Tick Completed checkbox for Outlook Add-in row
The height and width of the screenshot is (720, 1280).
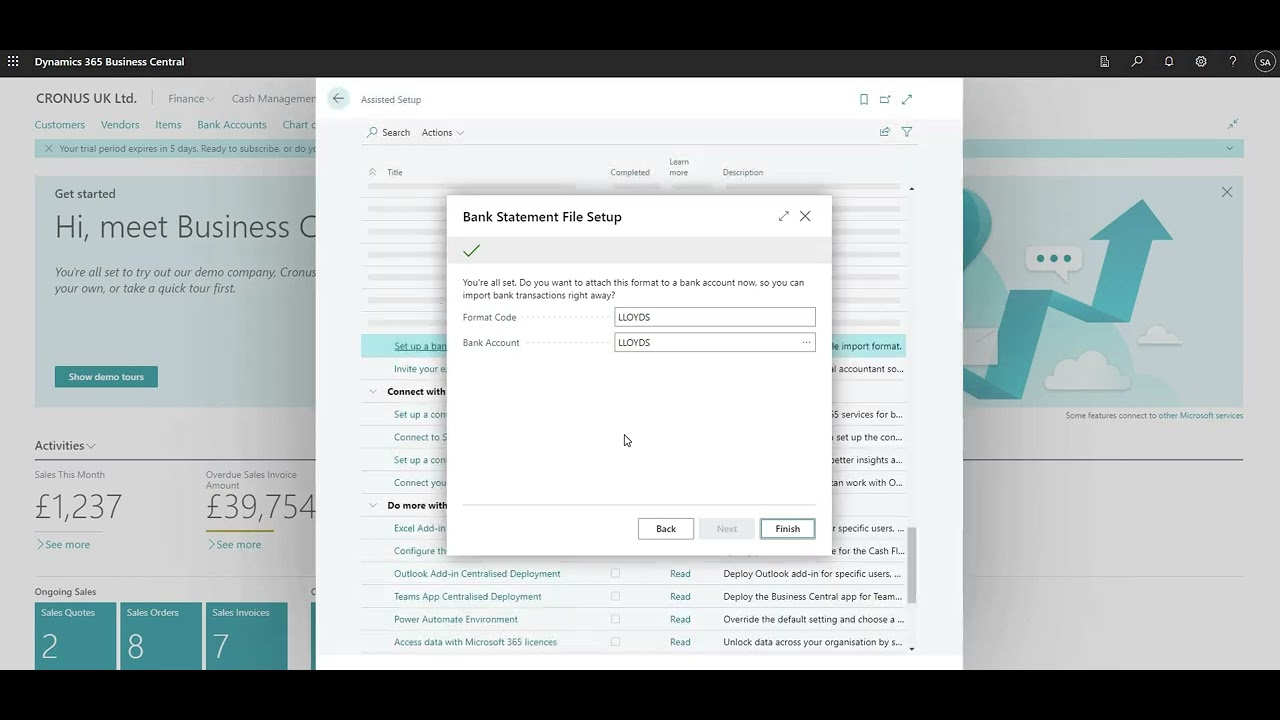[x=615, y=574]
